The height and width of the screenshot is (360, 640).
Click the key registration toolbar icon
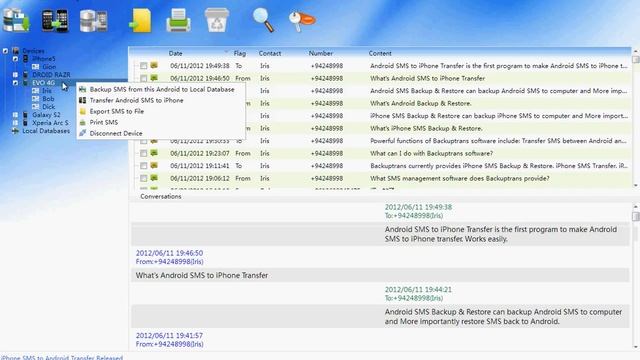(302, 21)
